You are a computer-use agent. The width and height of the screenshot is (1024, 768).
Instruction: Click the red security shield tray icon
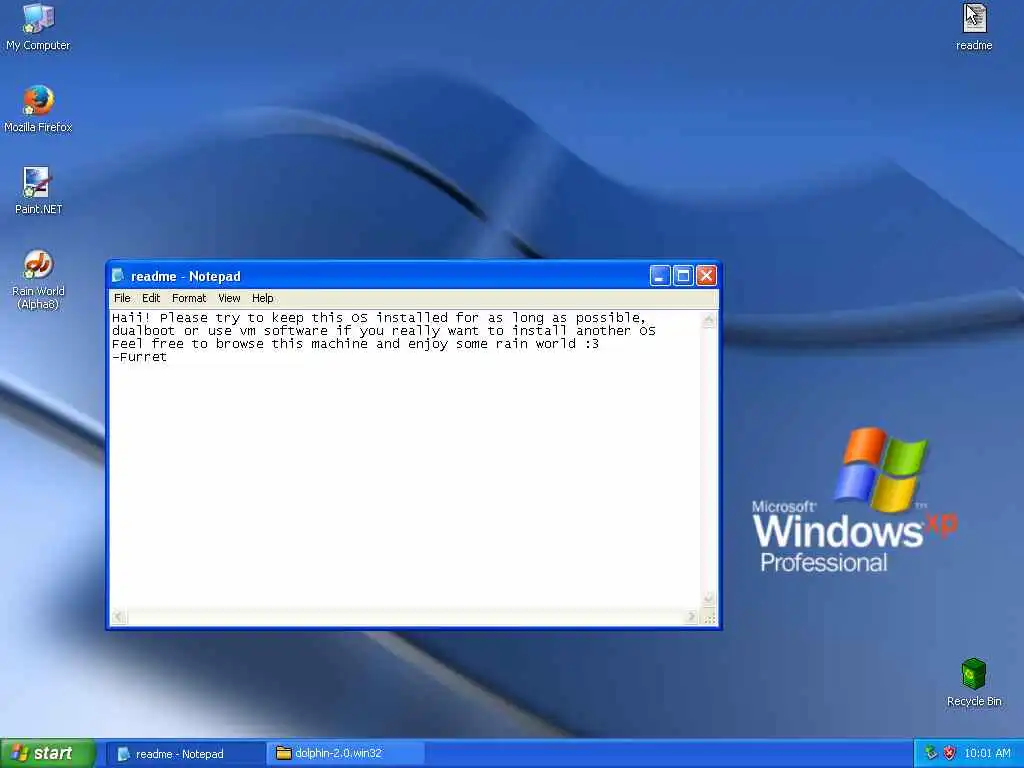point(950,753)
